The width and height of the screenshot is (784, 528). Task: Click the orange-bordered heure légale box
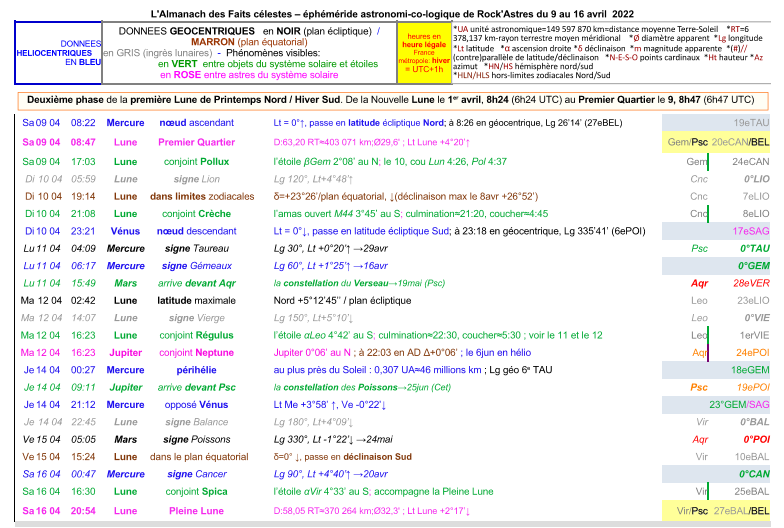coord(422,54)
